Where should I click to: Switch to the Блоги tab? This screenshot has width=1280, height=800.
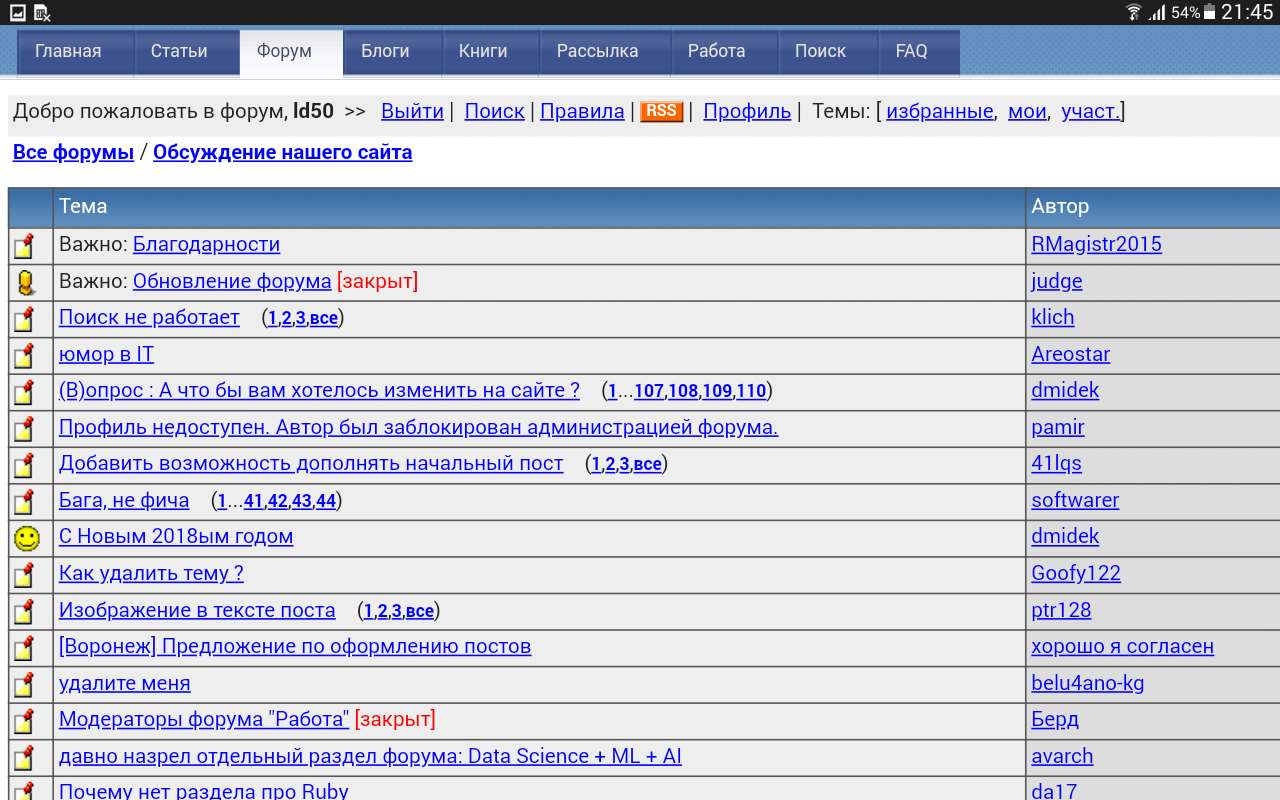pyautogui.click(x=385, y=51)
